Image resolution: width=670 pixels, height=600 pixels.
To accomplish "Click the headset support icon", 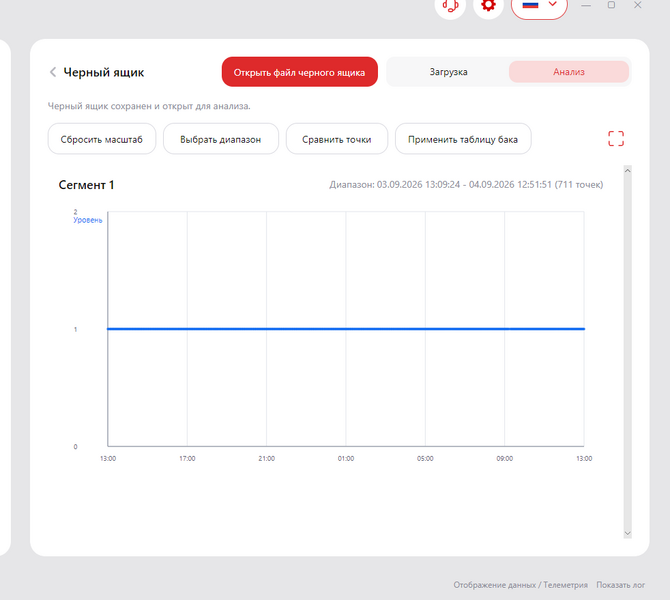I will click(450, 5).
